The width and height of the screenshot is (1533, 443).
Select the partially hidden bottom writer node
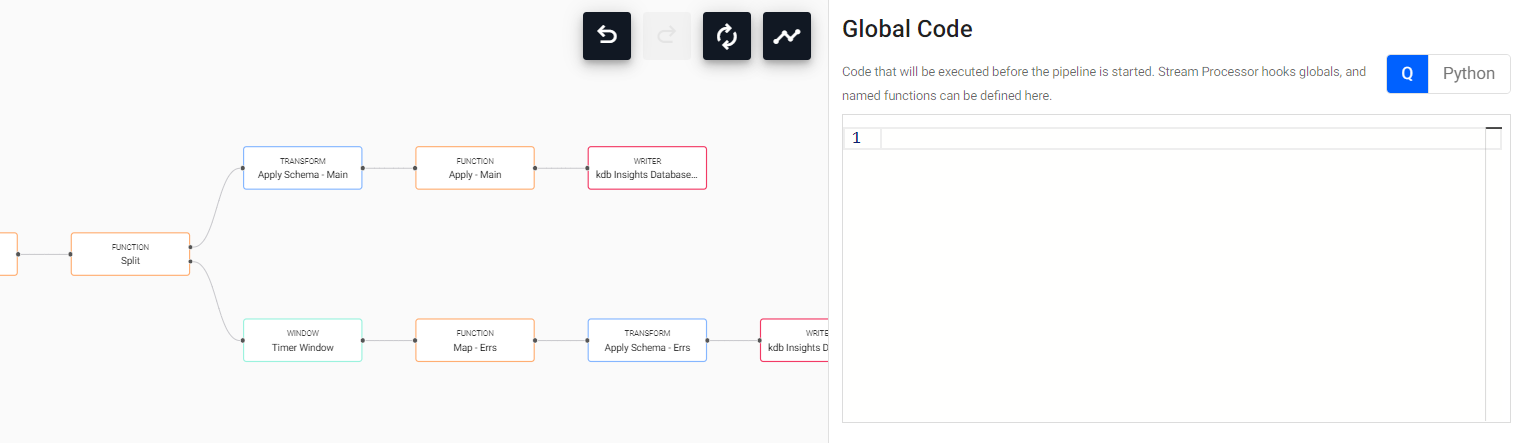(x=794, y=340)
